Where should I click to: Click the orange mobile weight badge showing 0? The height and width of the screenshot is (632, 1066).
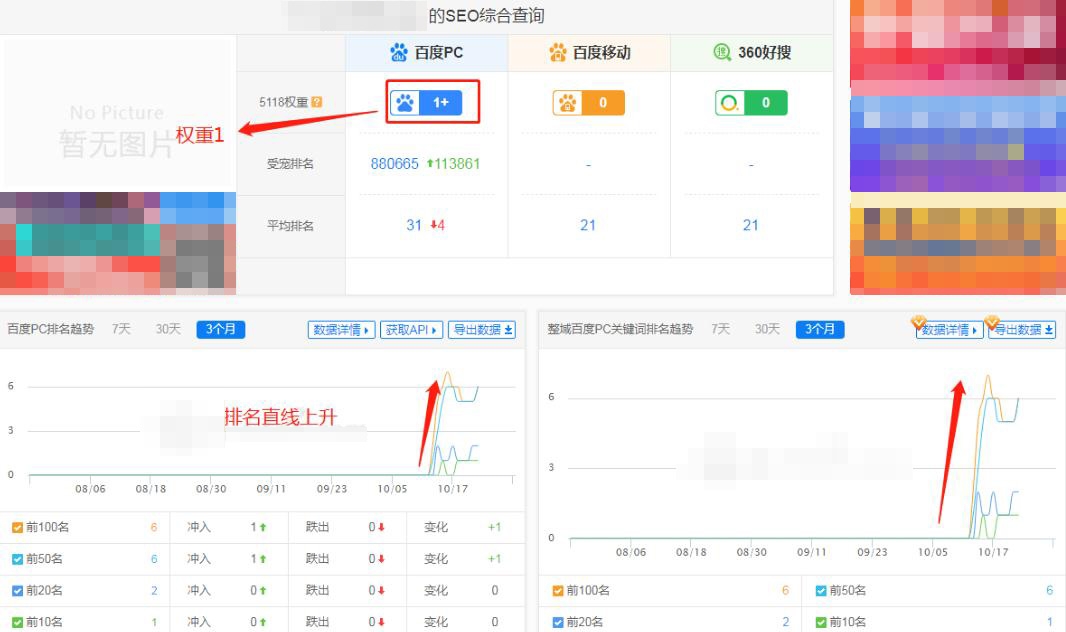click(x=588, y=101)
